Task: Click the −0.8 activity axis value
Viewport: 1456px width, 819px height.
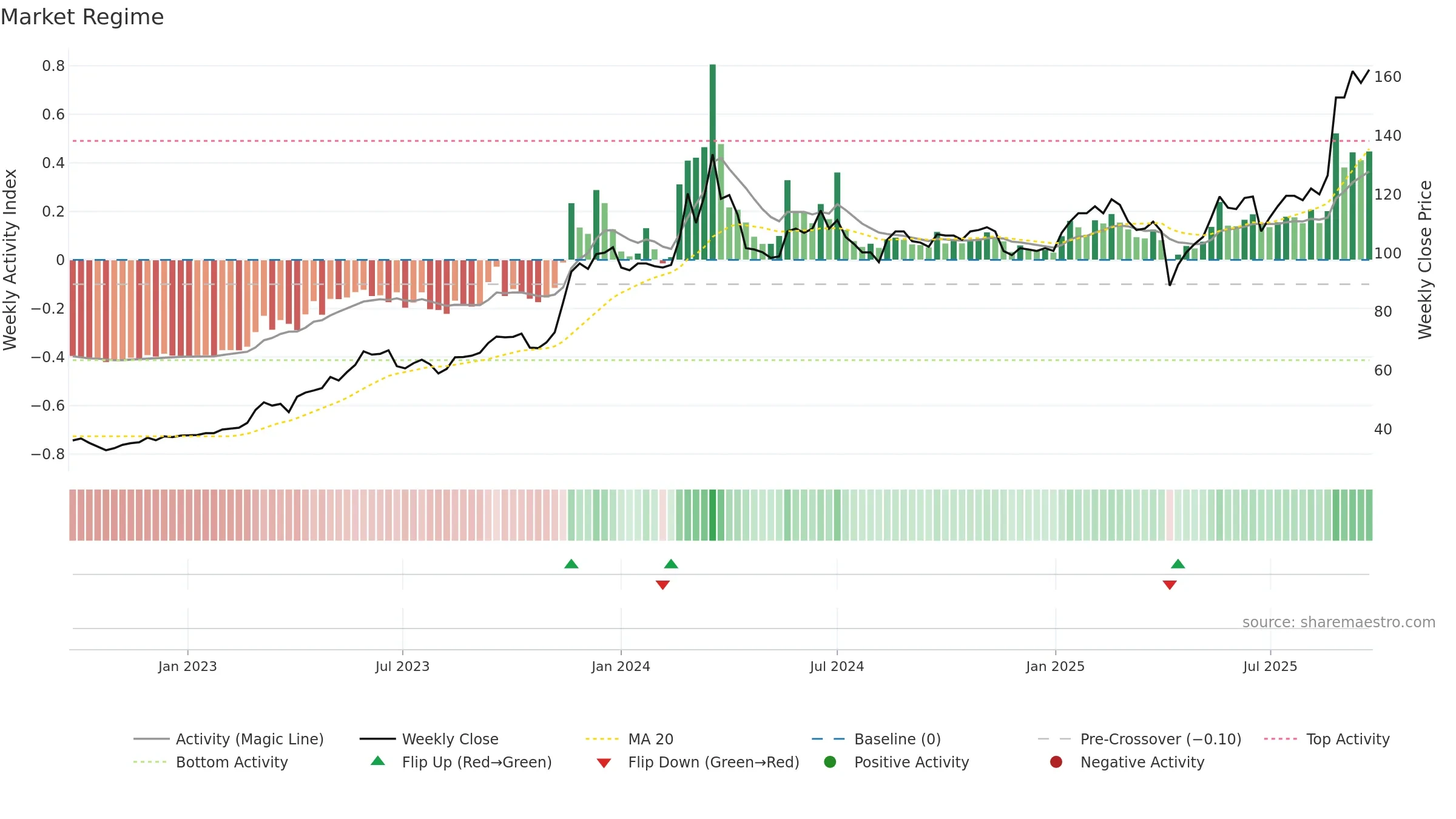Action: point(48,454)
